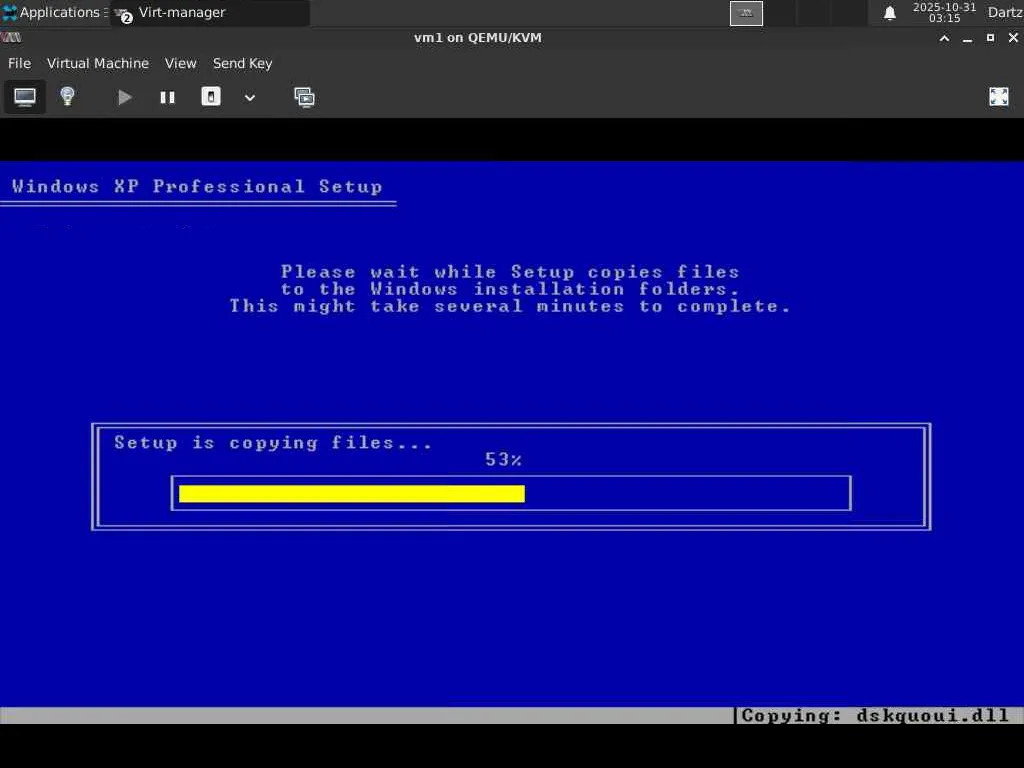
Task: Click the 53% progress text
Action: pyautogui.click(x=503, y=460)
